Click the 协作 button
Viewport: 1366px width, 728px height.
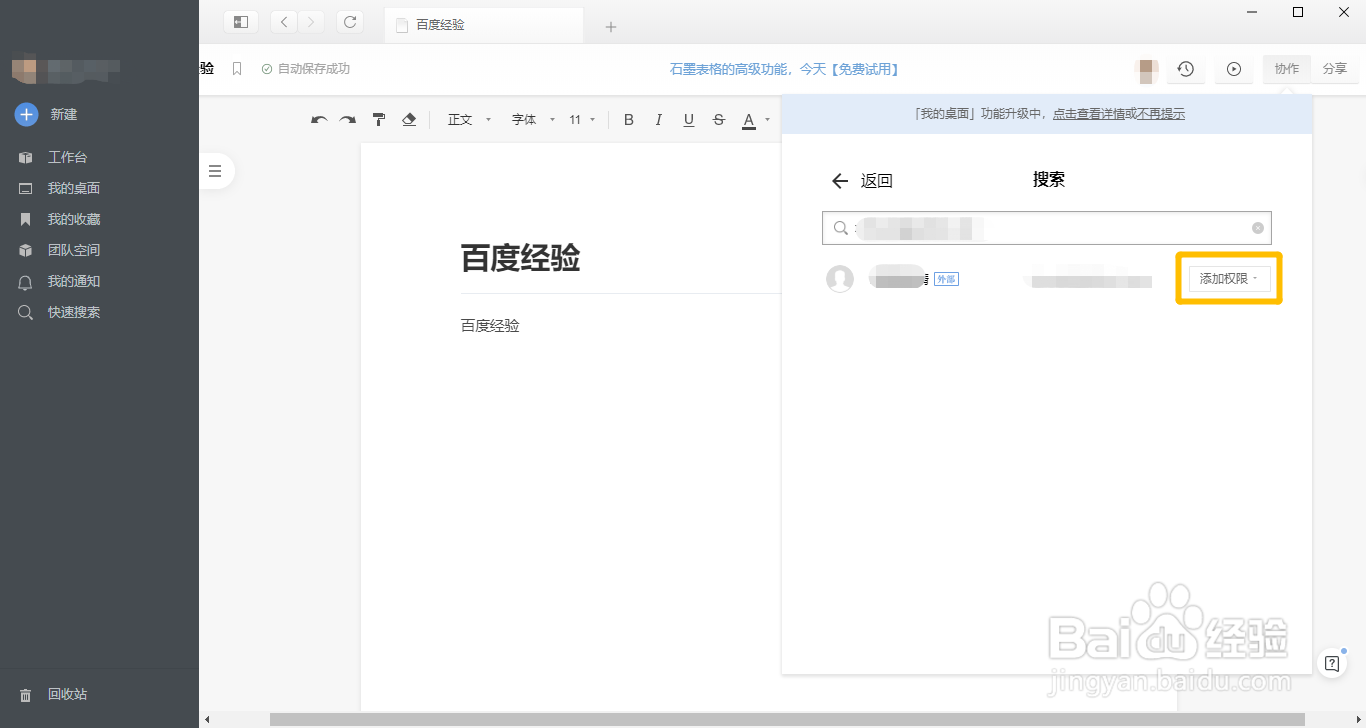[x=1287, y=69]
